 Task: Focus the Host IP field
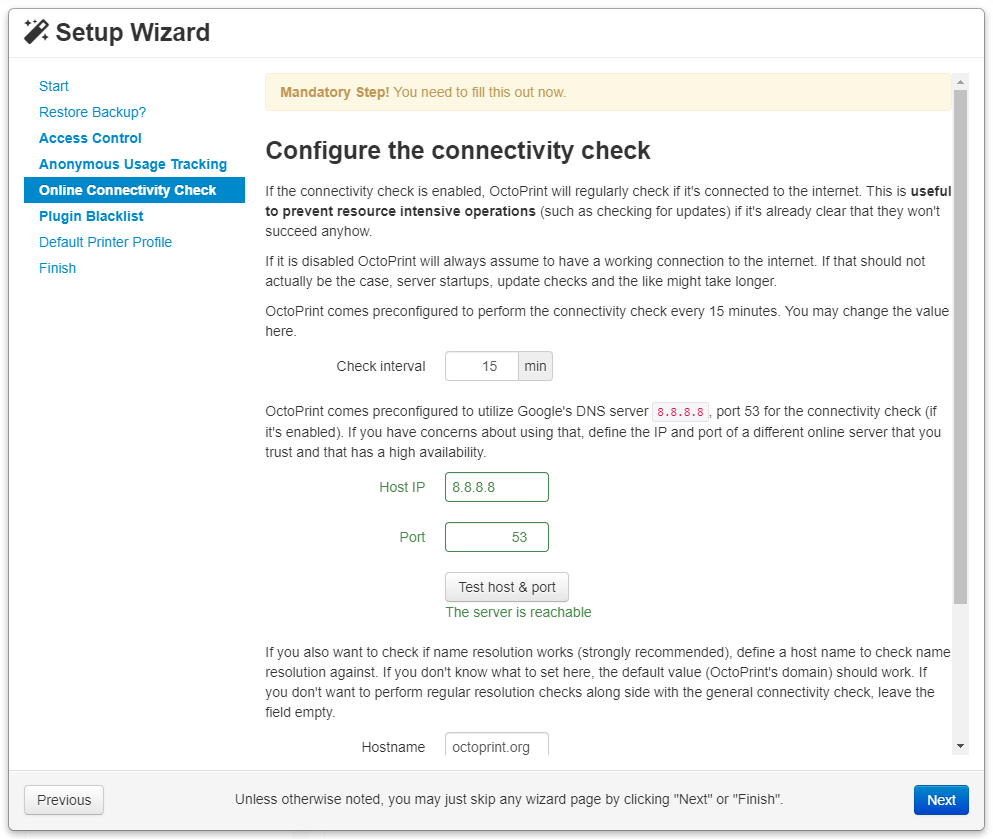point(496,487)
